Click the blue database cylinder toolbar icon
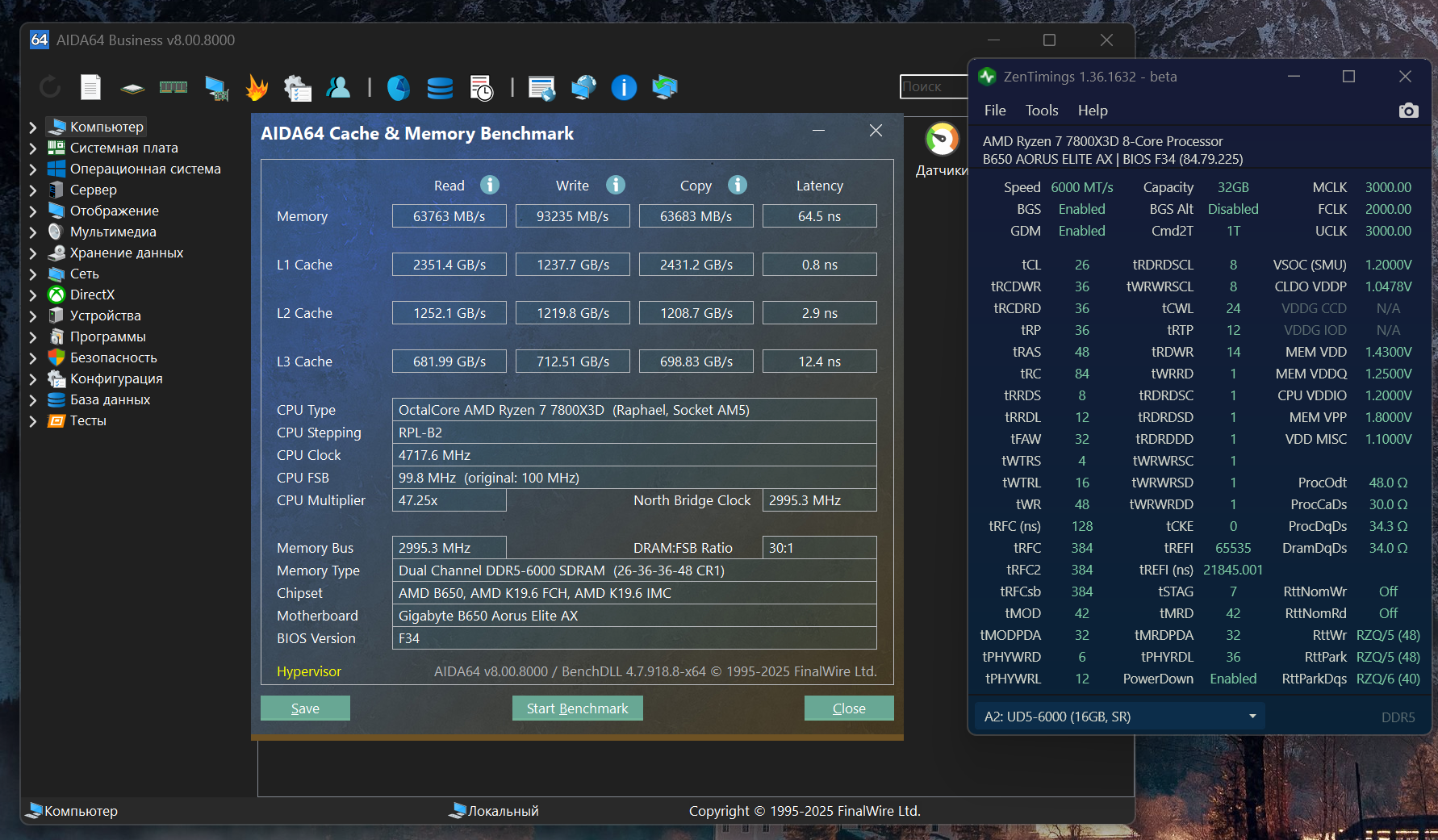Image resolution: width=1438 pixels, height=840 pixels. tap(440, 88)
